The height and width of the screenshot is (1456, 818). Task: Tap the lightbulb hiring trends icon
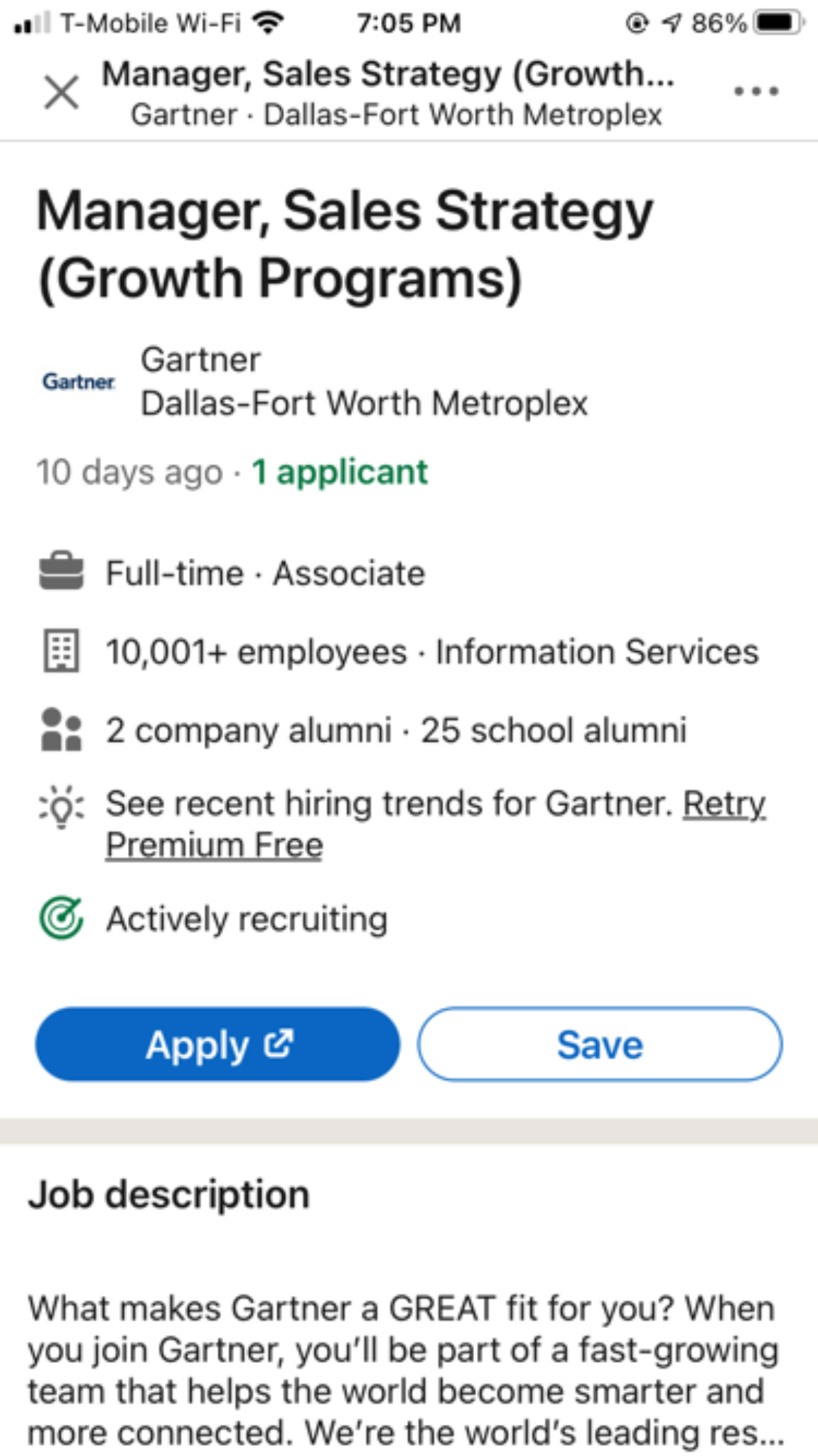61,808
